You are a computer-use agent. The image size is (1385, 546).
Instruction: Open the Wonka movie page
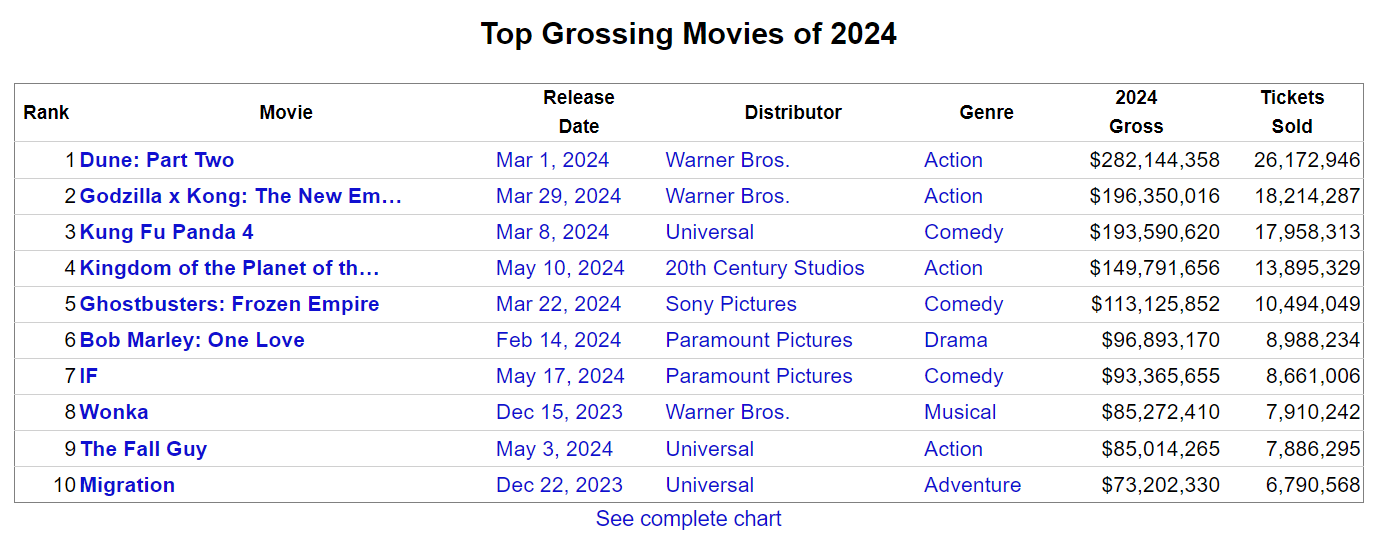click(114, 412)
